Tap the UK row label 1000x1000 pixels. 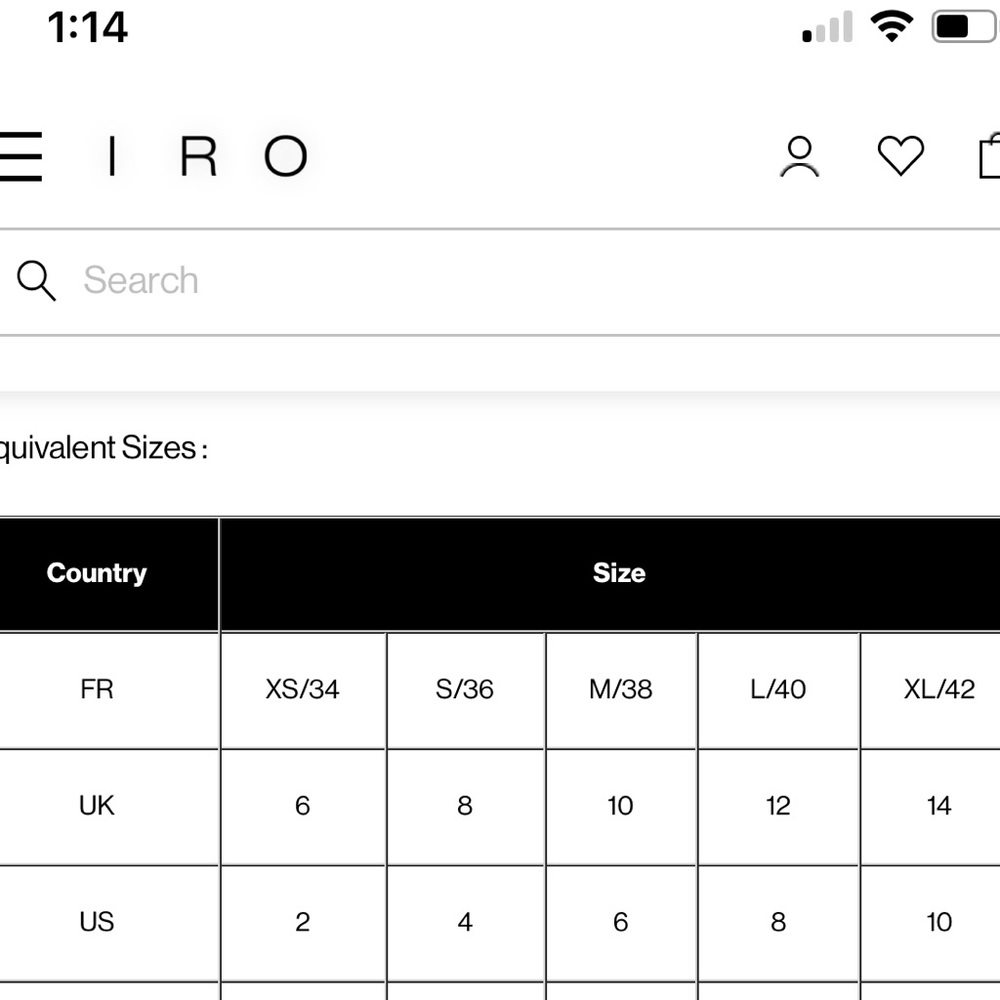click(109, 807)
